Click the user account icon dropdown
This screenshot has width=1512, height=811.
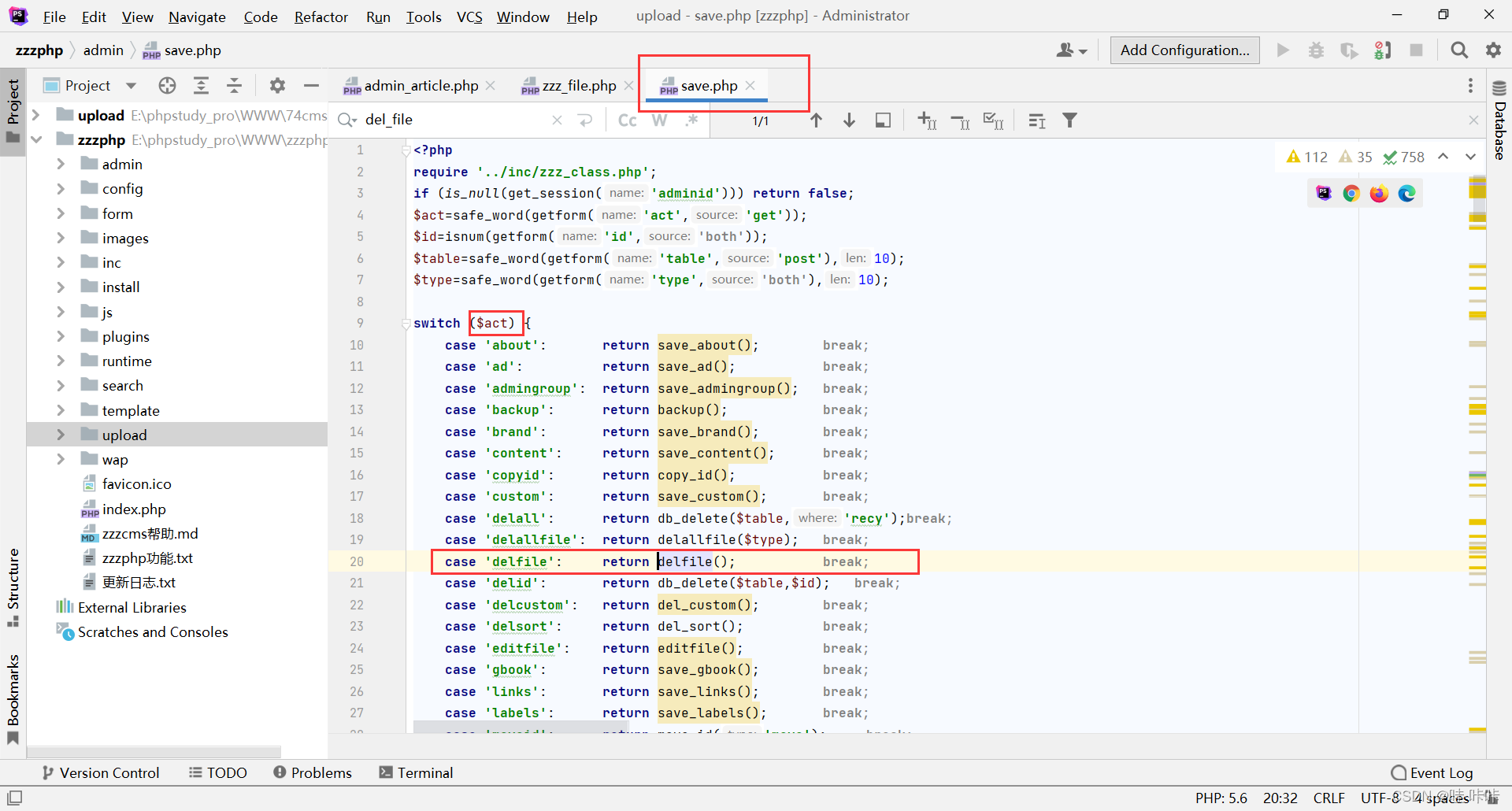(x=1072, y=50)
